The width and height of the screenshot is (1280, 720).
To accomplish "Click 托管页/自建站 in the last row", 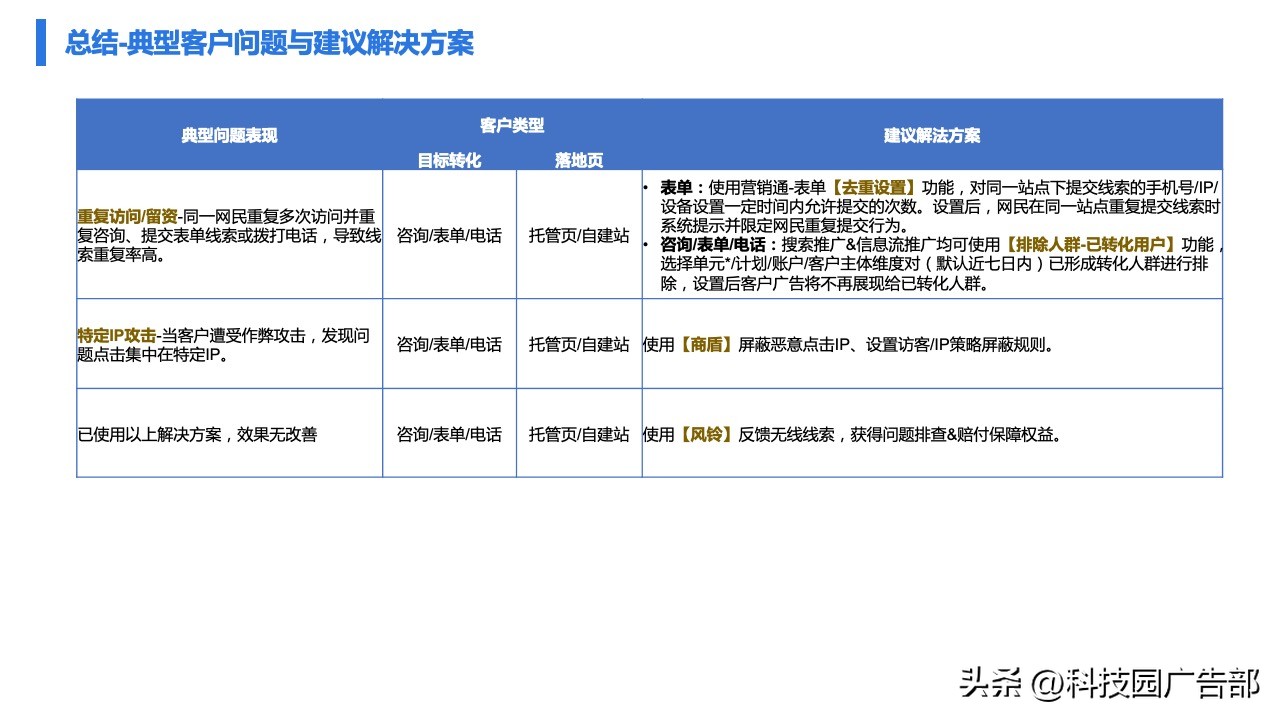I will (x=580, y=434).
